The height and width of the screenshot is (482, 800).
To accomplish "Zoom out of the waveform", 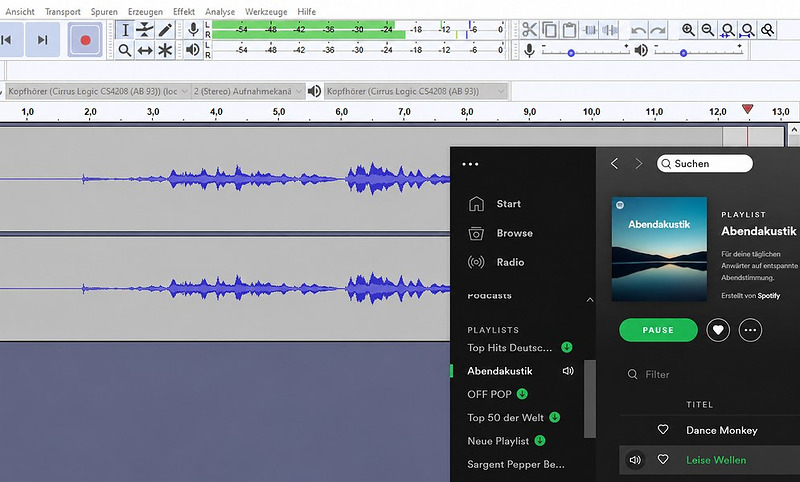I will 708,30.
